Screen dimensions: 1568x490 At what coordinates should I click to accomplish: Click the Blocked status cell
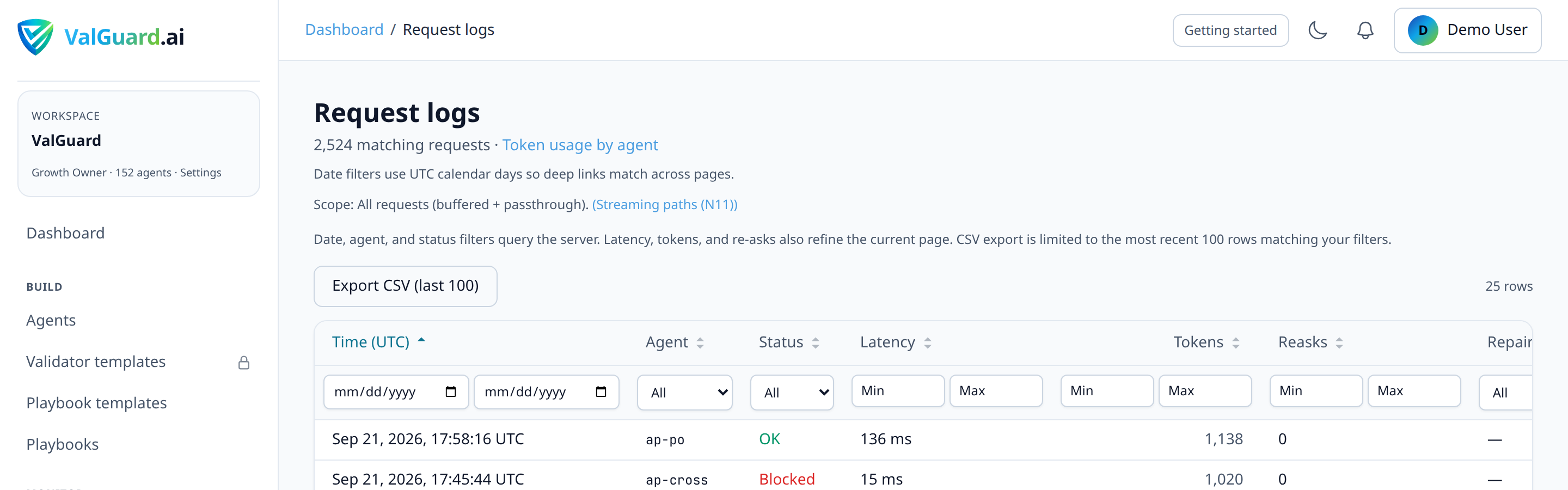pos(786,479)
